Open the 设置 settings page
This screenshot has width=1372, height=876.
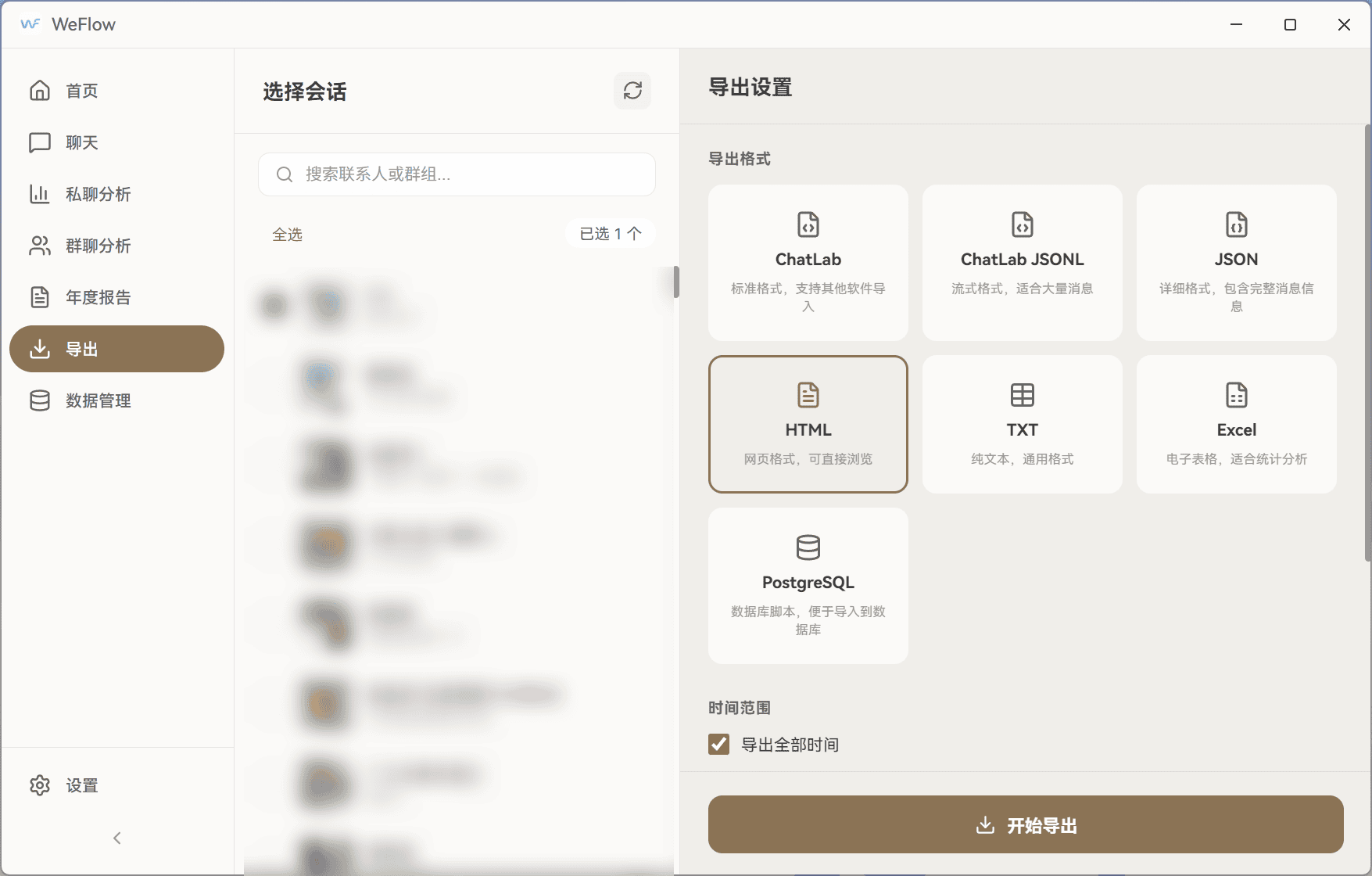(x=81, y=785)
